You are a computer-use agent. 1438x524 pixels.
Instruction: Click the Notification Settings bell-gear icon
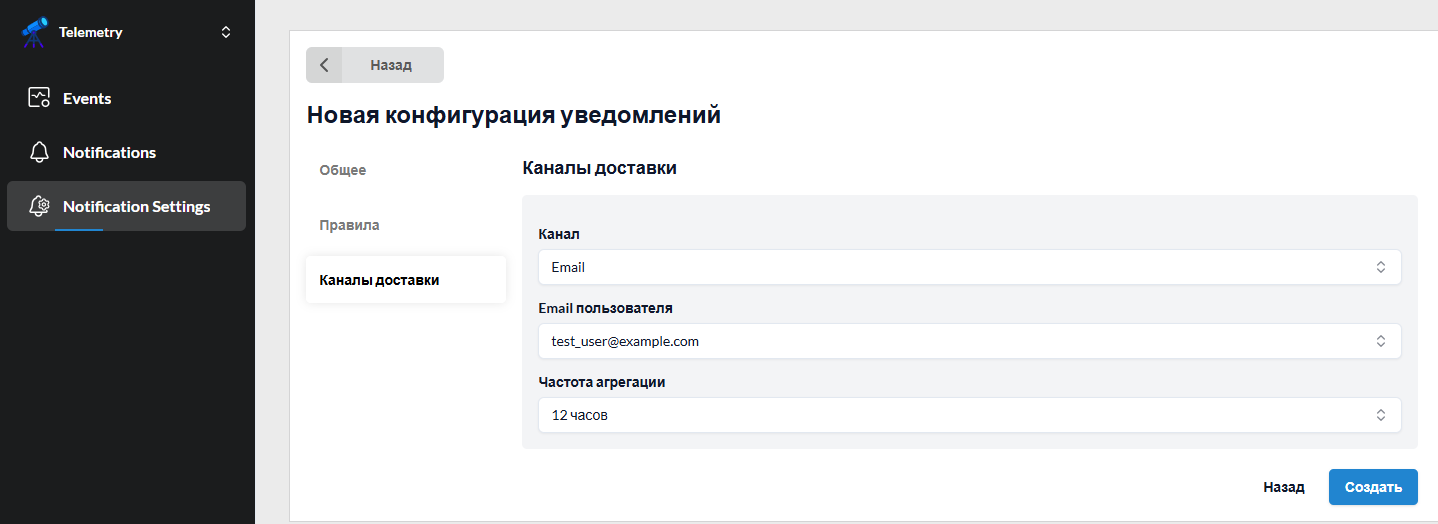point(39,206)
